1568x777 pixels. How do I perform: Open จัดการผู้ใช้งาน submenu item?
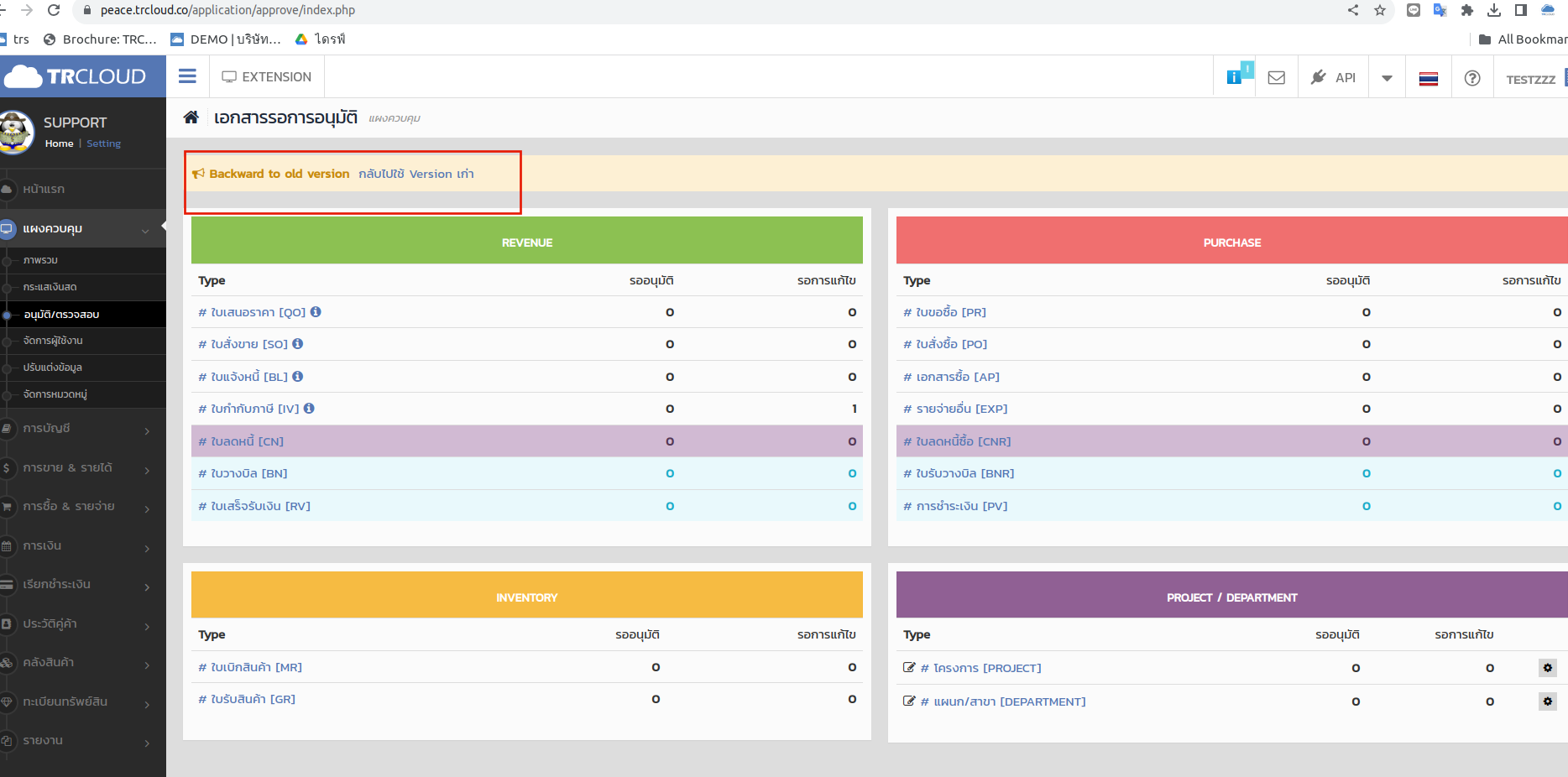coord(53,341)
